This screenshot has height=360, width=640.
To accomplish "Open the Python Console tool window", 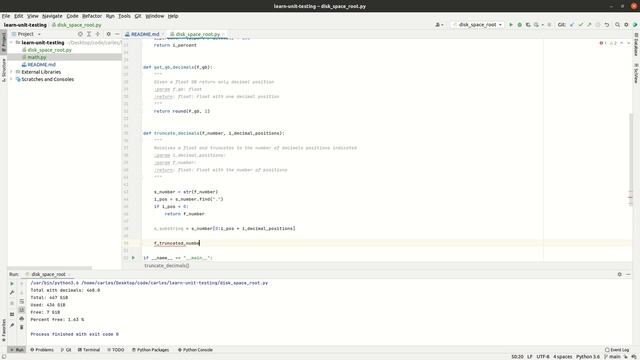I will pyautogui.click(x=195, y=350).
